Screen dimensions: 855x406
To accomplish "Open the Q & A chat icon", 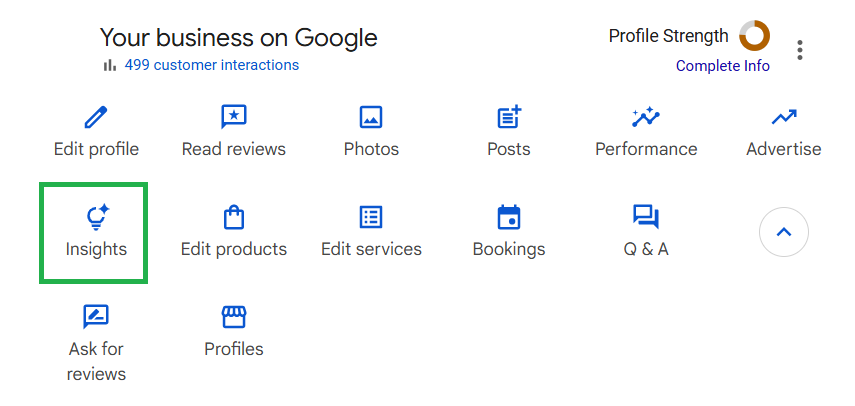I will click(646, 217).
